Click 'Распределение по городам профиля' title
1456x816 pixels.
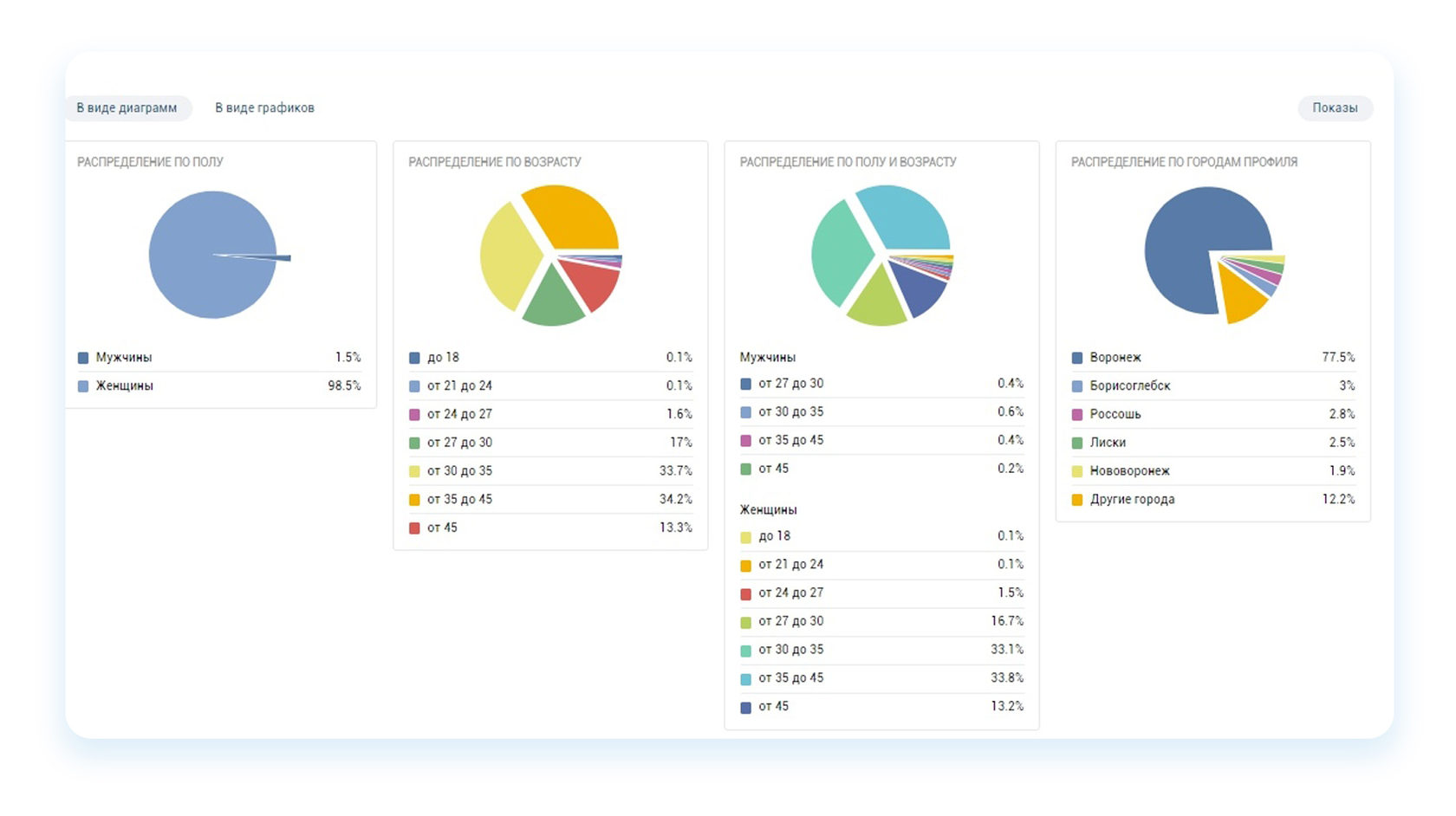click(x=1185, y=162)
